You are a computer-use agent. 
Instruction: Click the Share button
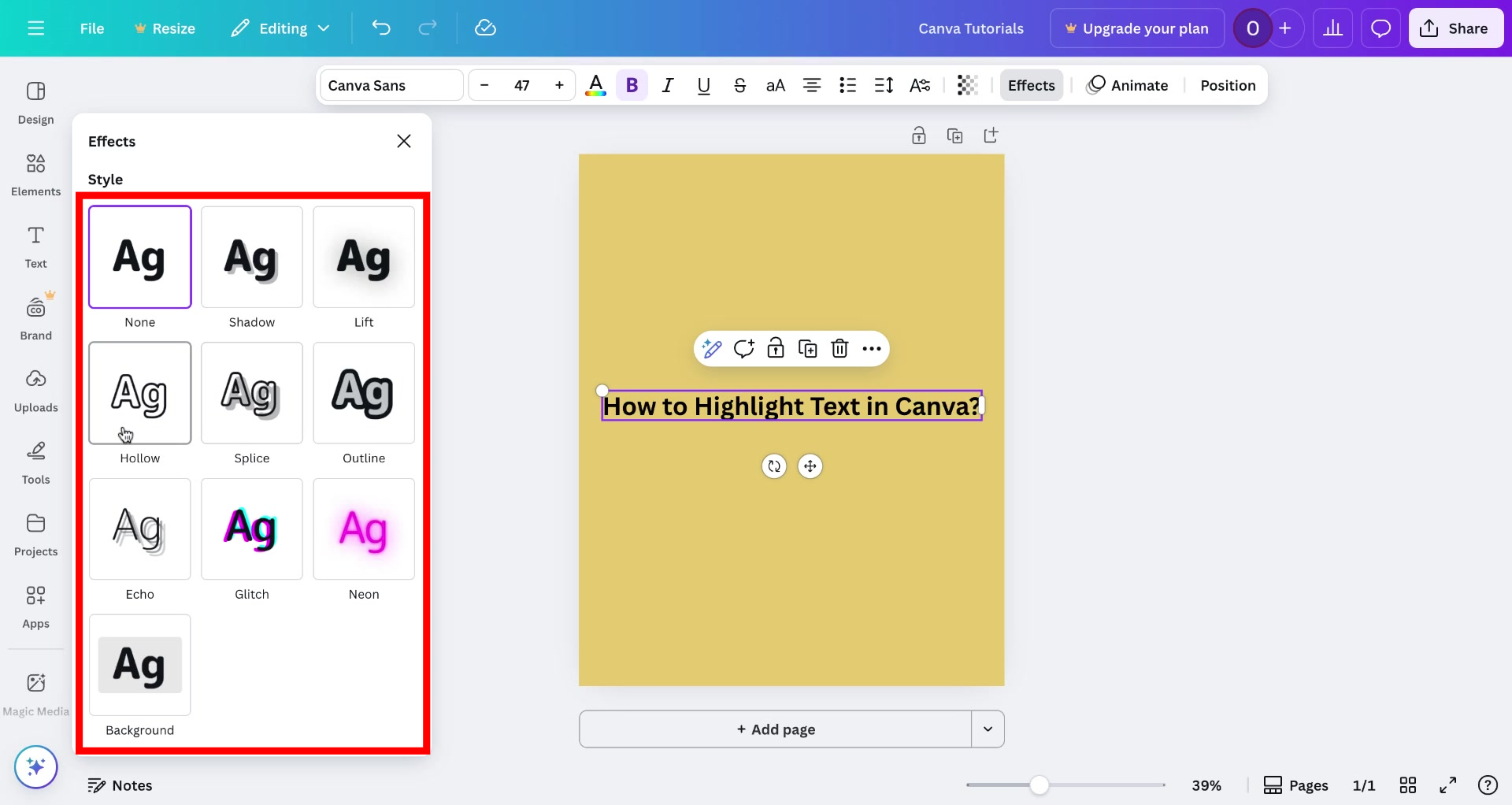(1455, 28)
